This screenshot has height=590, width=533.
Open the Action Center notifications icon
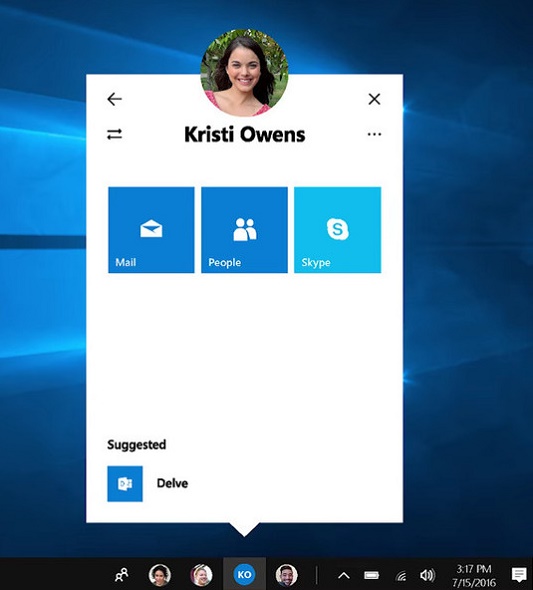[519, 575]
